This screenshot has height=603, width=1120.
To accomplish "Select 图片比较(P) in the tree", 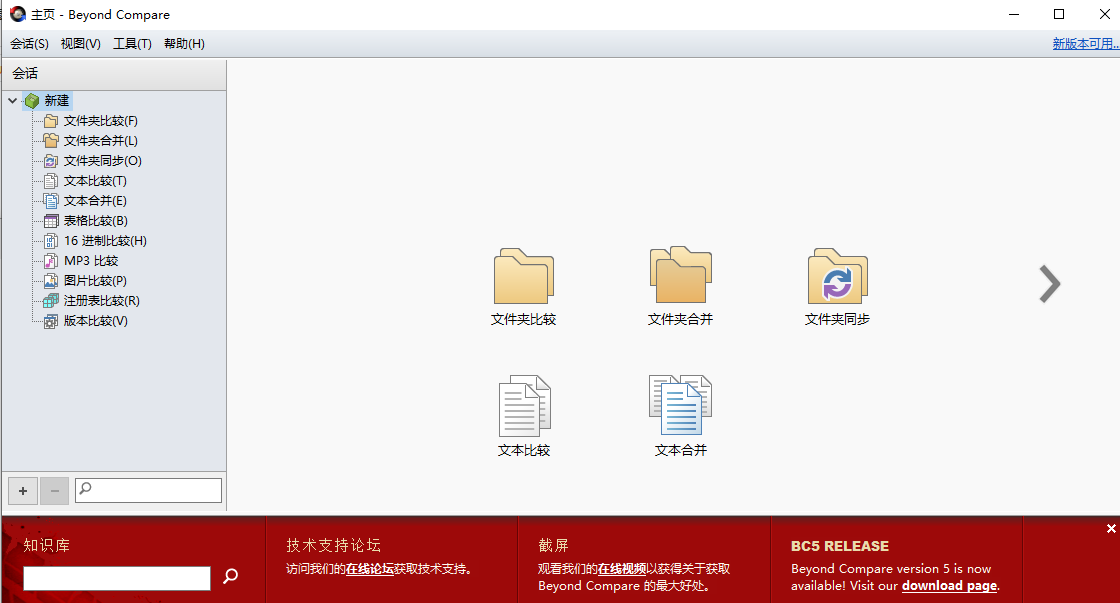I will coord(95,281).
